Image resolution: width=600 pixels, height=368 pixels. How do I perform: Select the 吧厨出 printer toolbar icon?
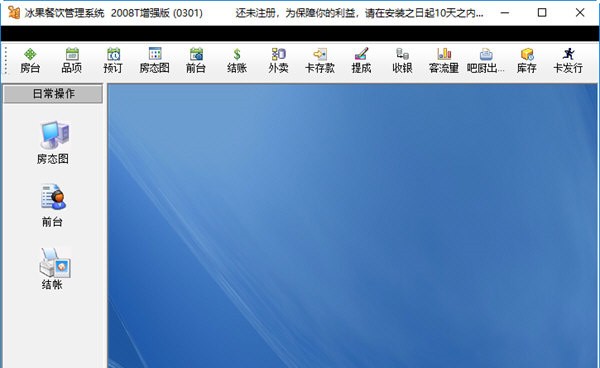pos(486,60)
